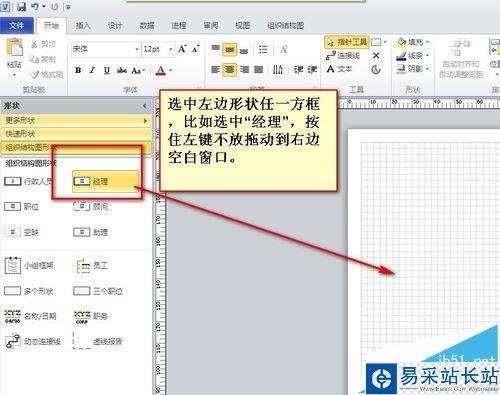Select the 助理 (Assistant) shape
This screenshot has width=500, height=395.
(x=91, y=232)
